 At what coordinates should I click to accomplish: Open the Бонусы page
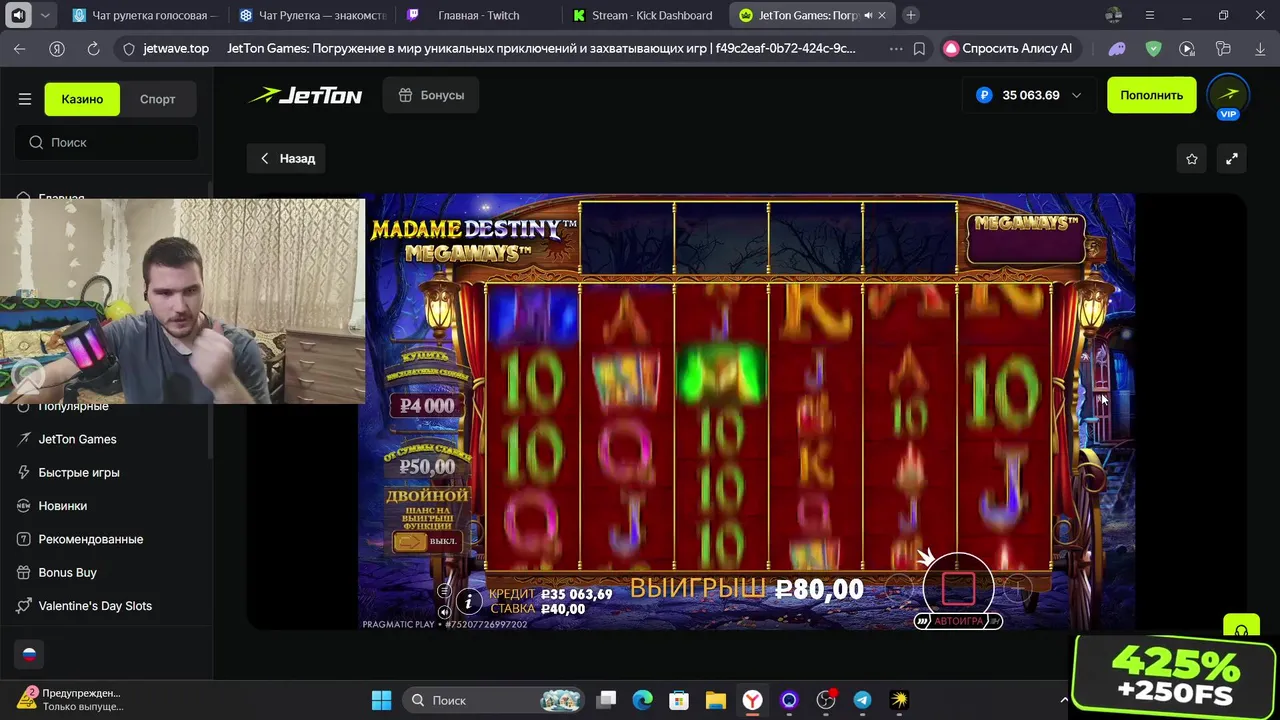(431, 95)
